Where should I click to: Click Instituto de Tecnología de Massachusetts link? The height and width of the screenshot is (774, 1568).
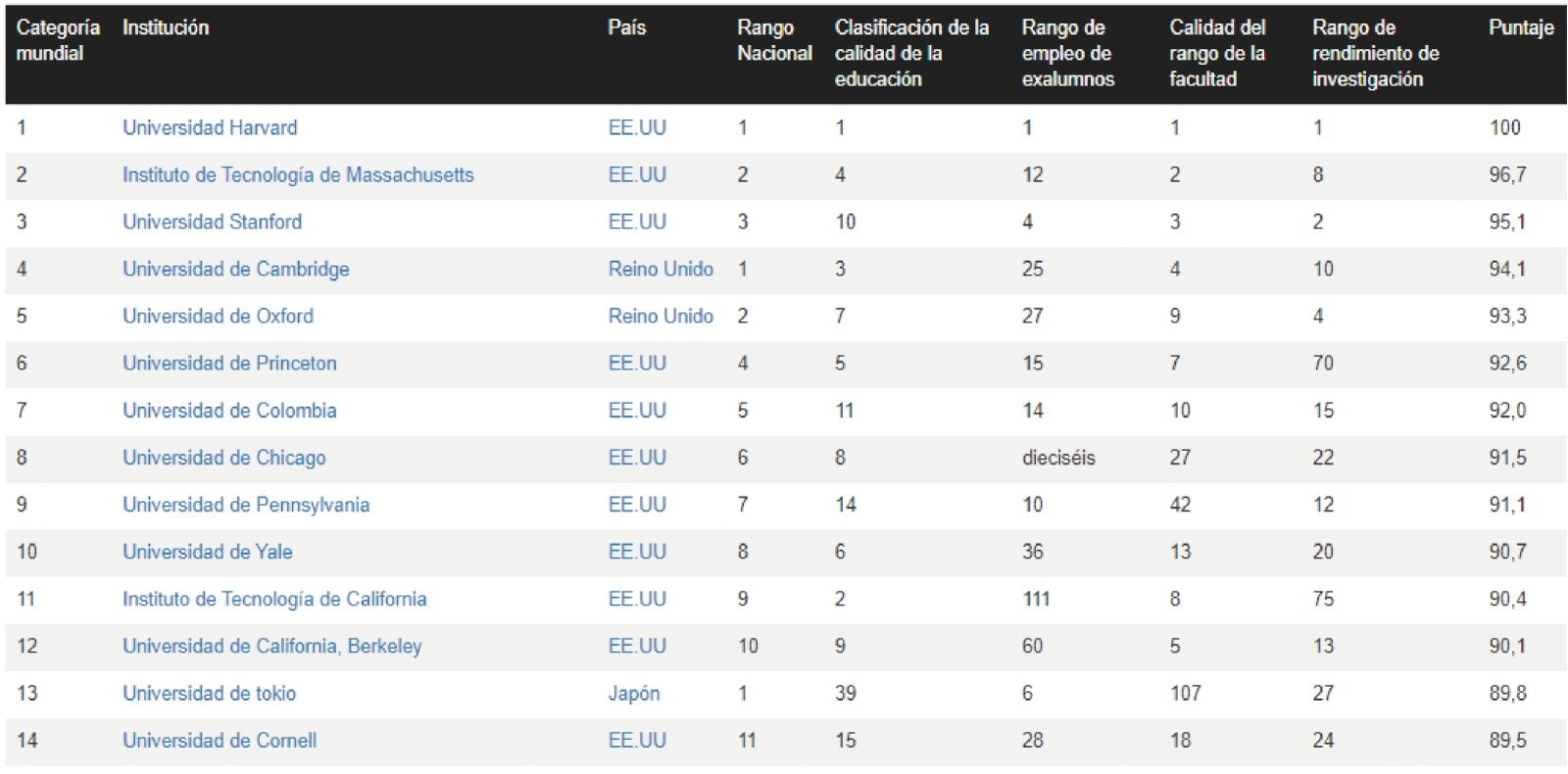point(298,174)
